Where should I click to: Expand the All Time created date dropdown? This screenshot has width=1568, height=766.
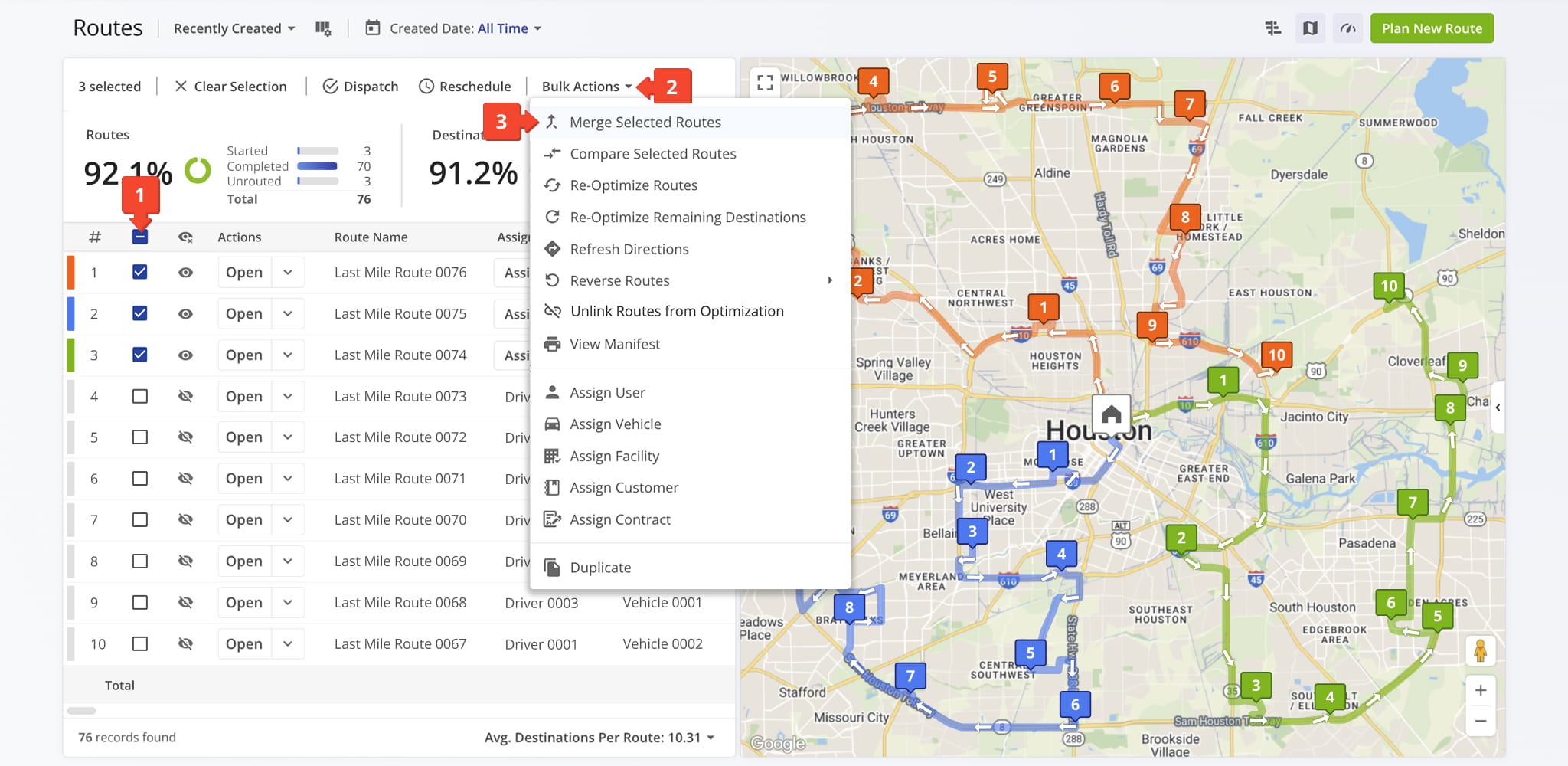click(508, 28)
